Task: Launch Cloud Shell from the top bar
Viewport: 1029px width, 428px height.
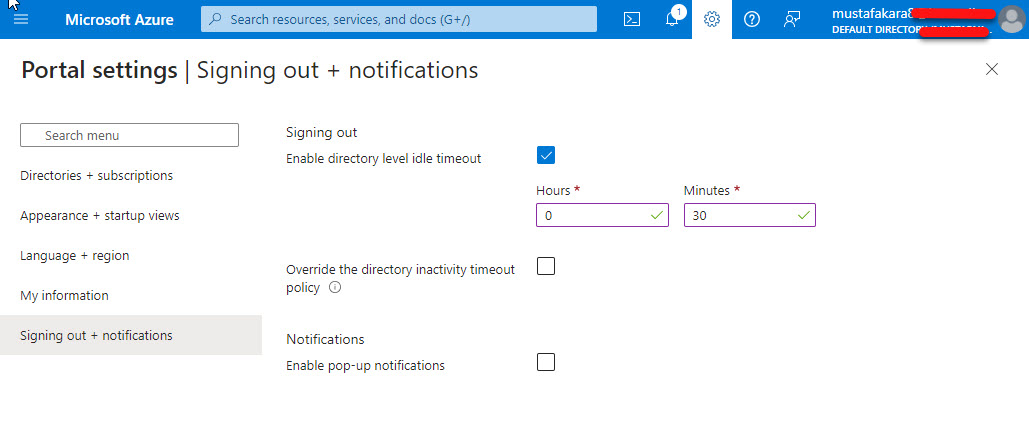Action: [631, 19]
